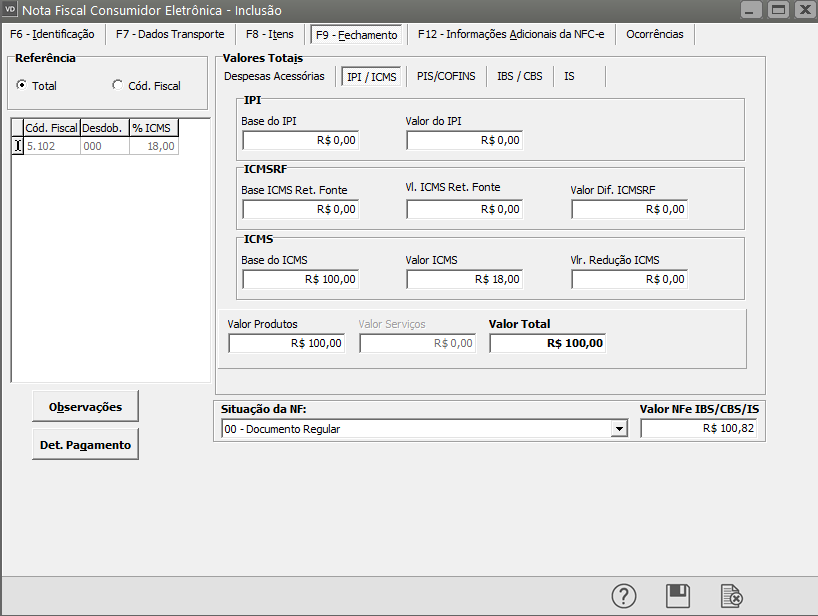Image resolution: width=818 pixels, height=616 pixels.
Task: Close the Nota Fiscal window
Action: [802, 10]
